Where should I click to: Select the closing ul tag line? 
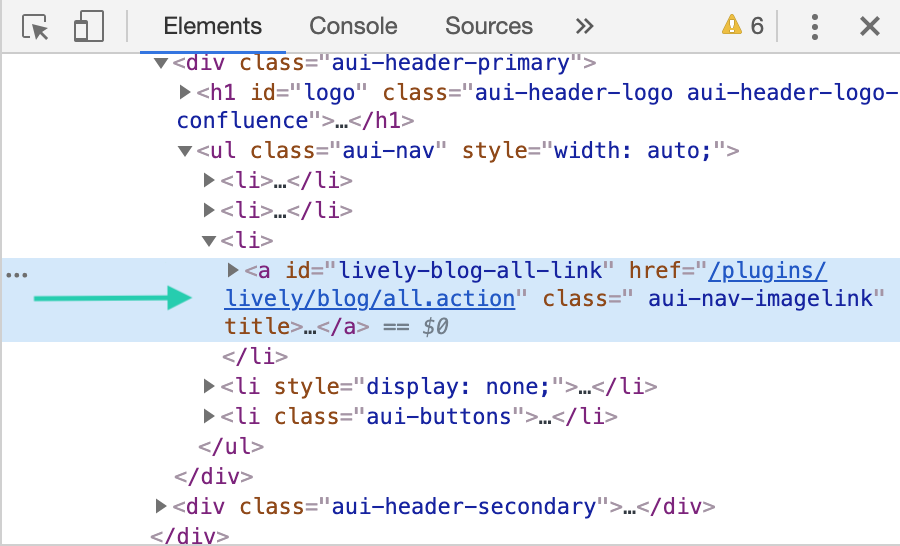click(x=231, y=446)
